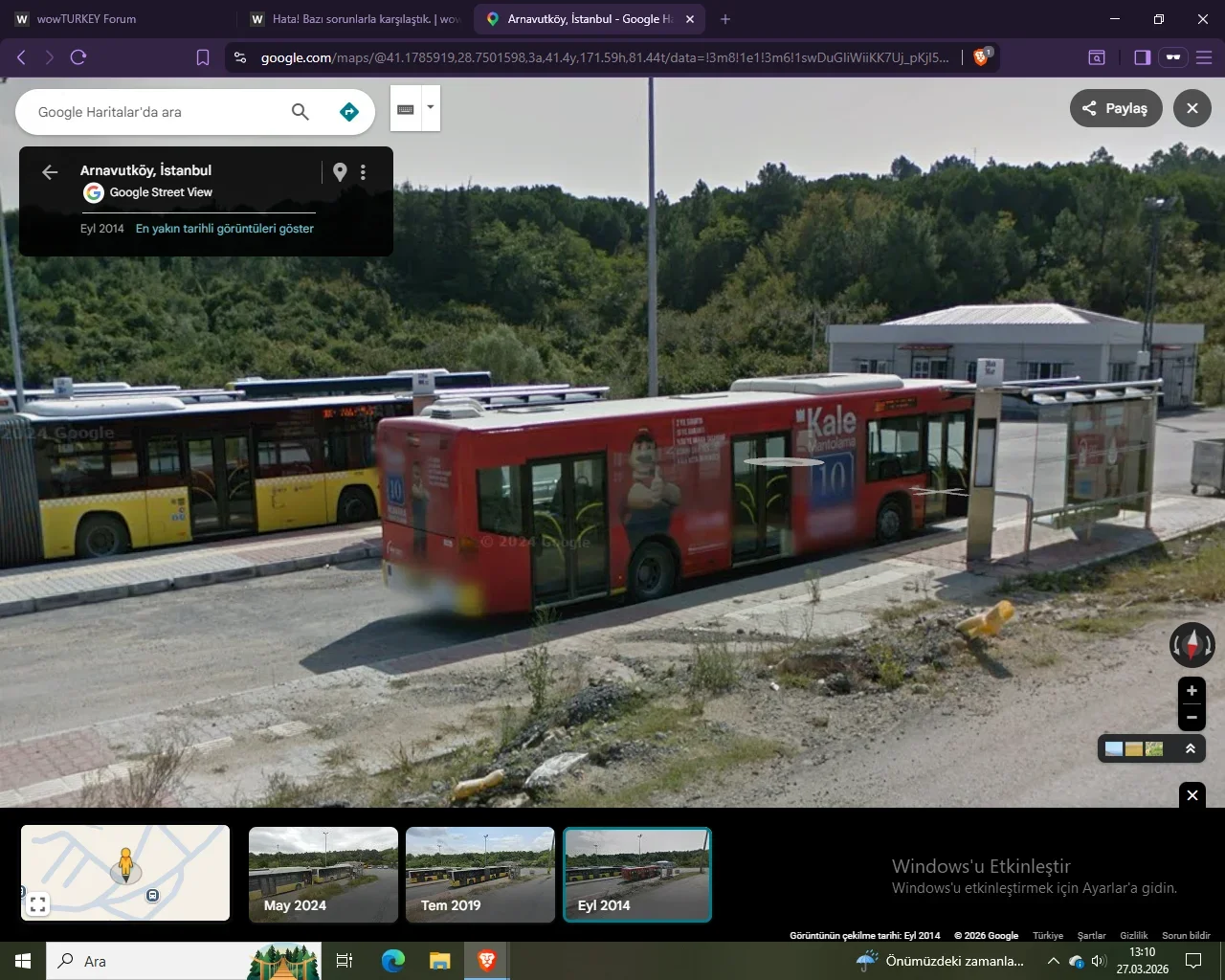
Task: Close the historical imagery timeline strip
Action: click(1192, 794)
